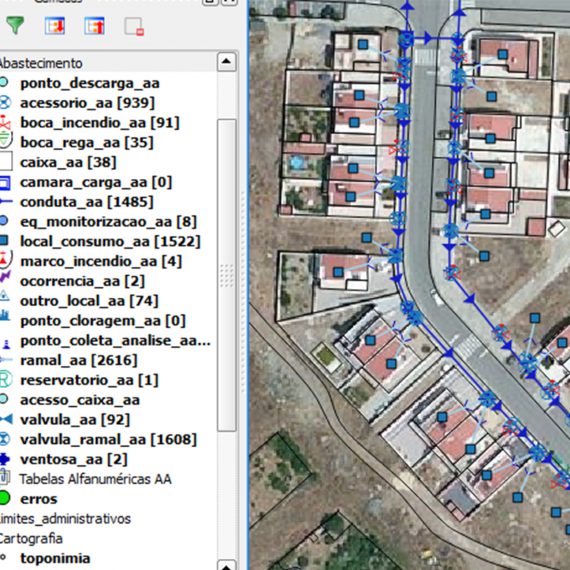Select the outro_local_aa [74] layer
The width and height of the screenshot is (570, 570).
tap(89, 301)
